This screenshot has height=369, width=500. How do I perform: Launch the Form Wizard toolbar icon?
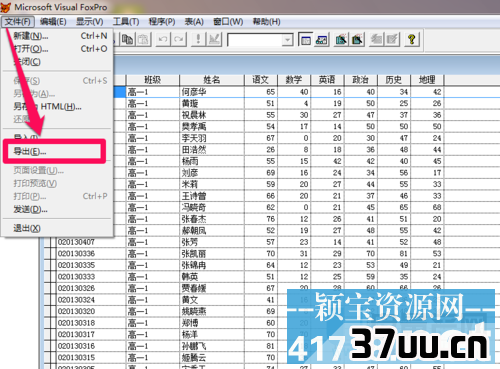pos(341,39)
